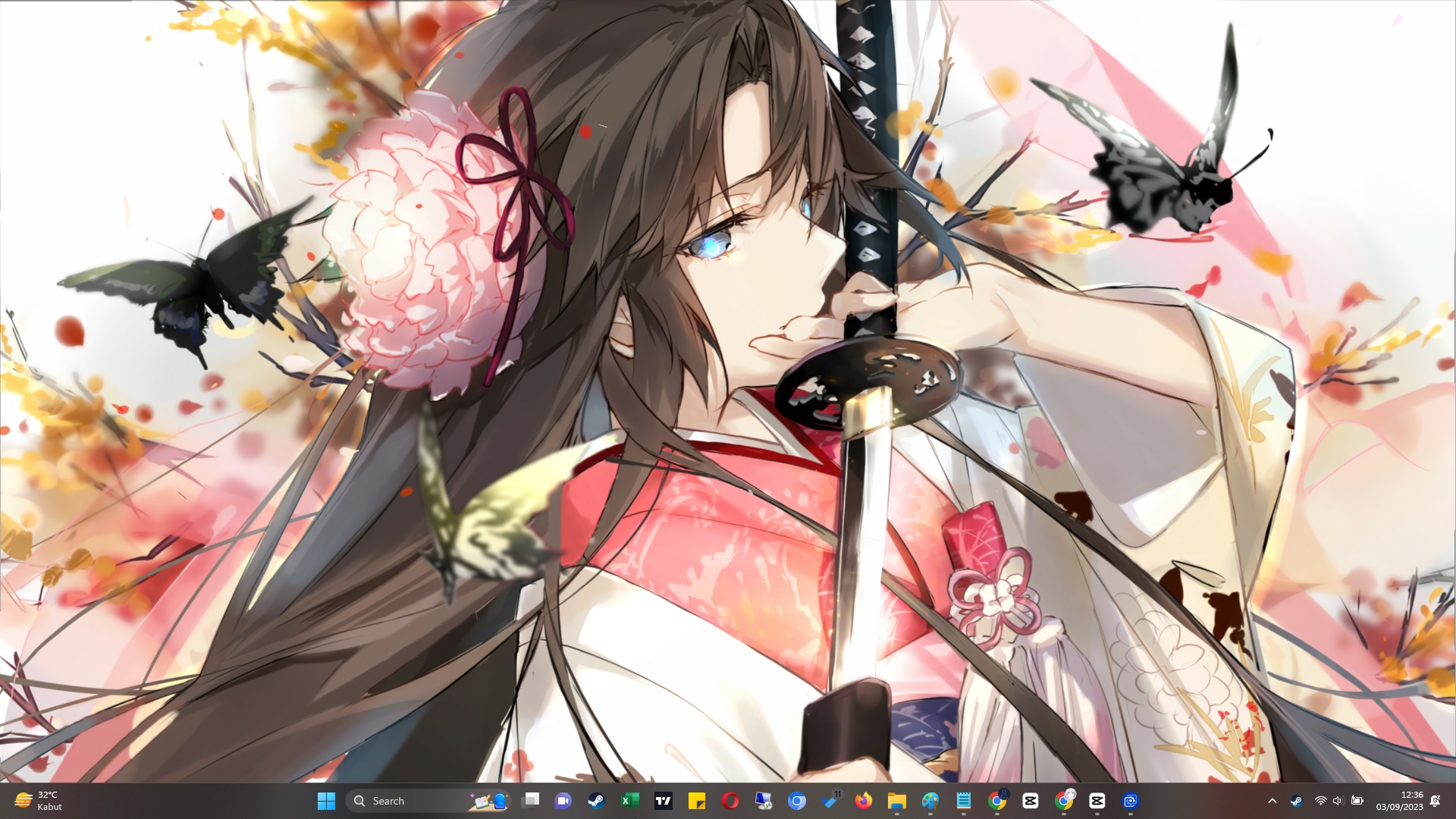Image resolution: width=1456 pixels, height=819 pixels.
Task: Open the Opera browser icon
Action: [x=730, y=801]
